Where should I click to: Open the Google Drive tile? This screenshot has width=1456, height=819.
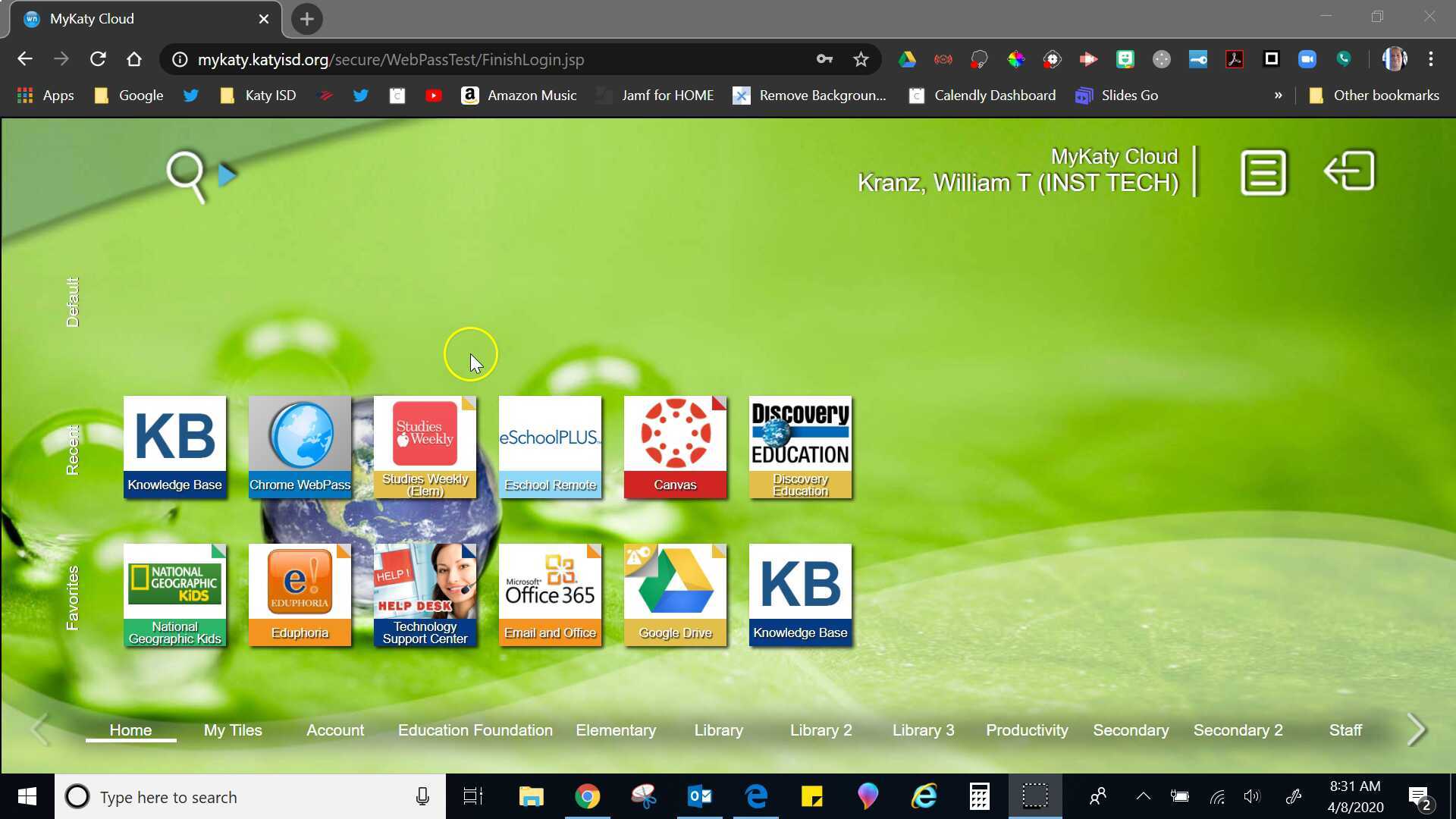click(674, 595)
